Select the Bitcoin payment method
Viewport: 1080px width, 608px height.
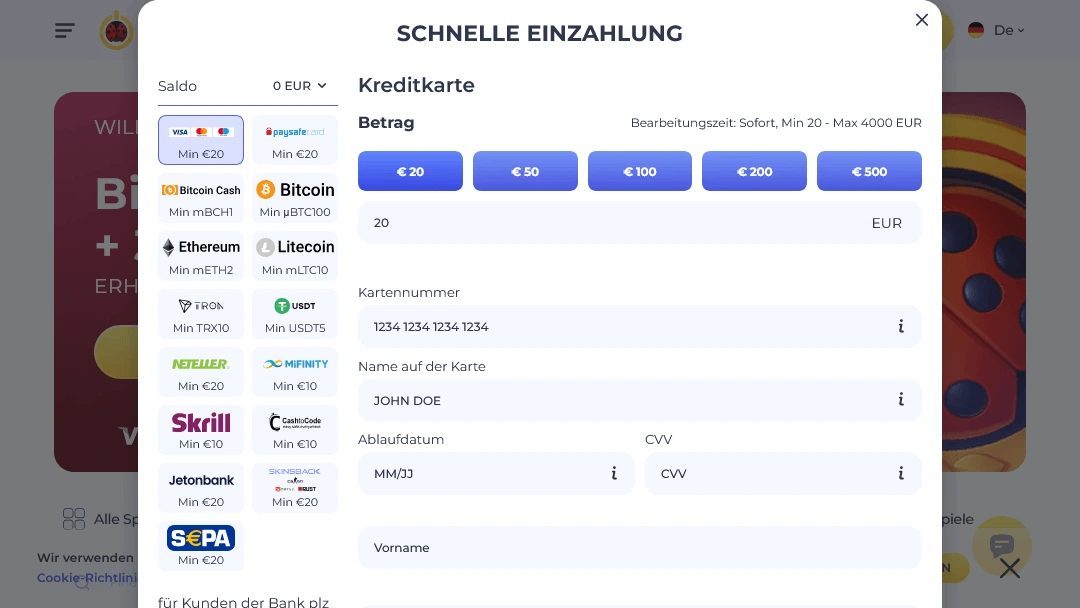[x=295, y=198]
